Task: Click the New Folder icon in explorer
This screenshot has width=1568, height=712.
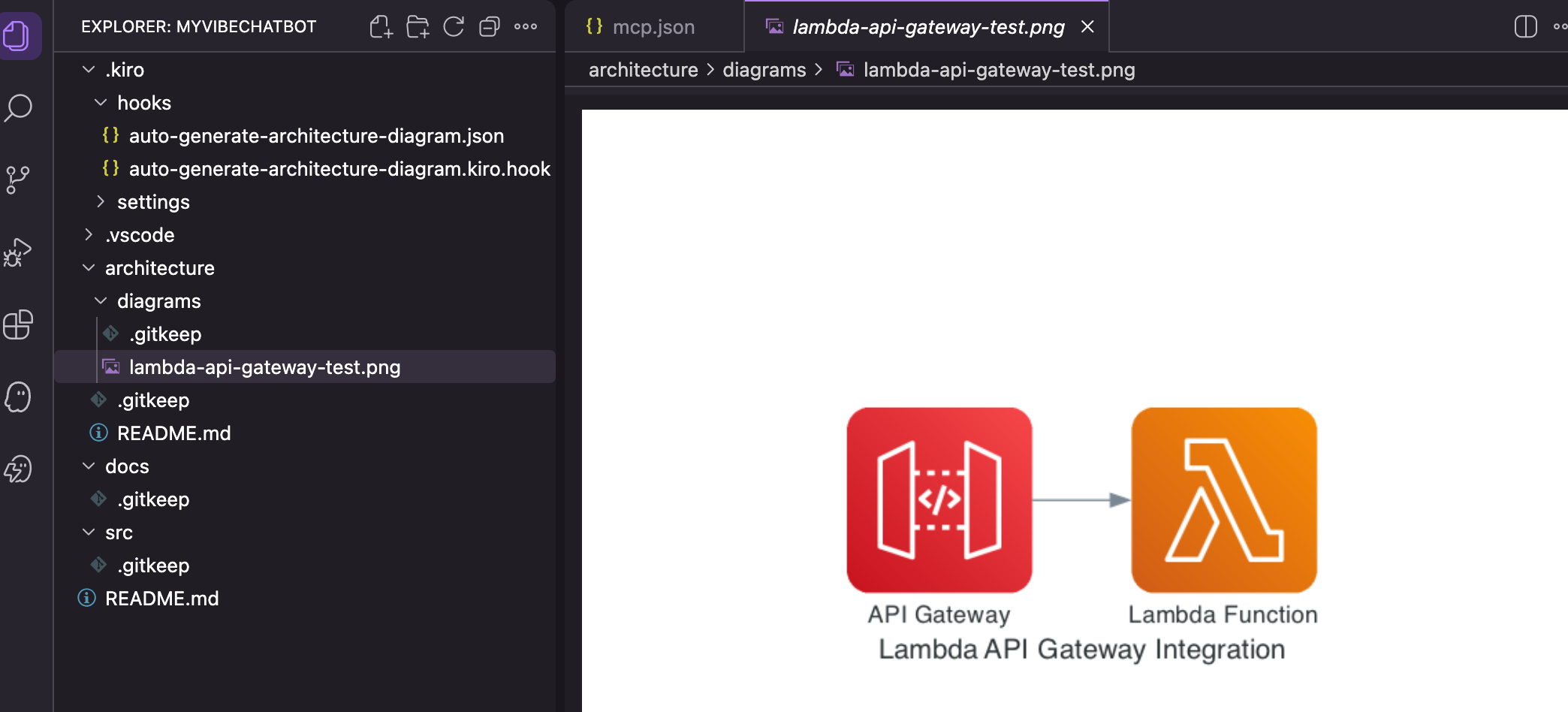Action: coord(418,27)
